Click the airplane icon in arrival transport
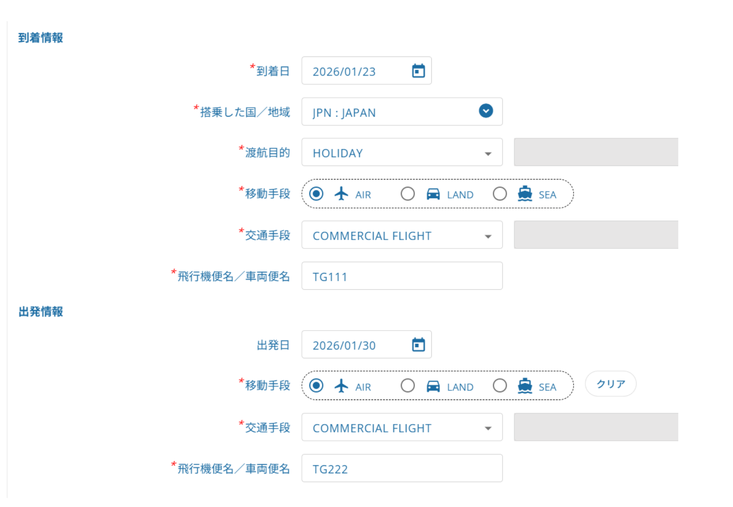The width and height of the screenshot is (733, 507). 342,194
